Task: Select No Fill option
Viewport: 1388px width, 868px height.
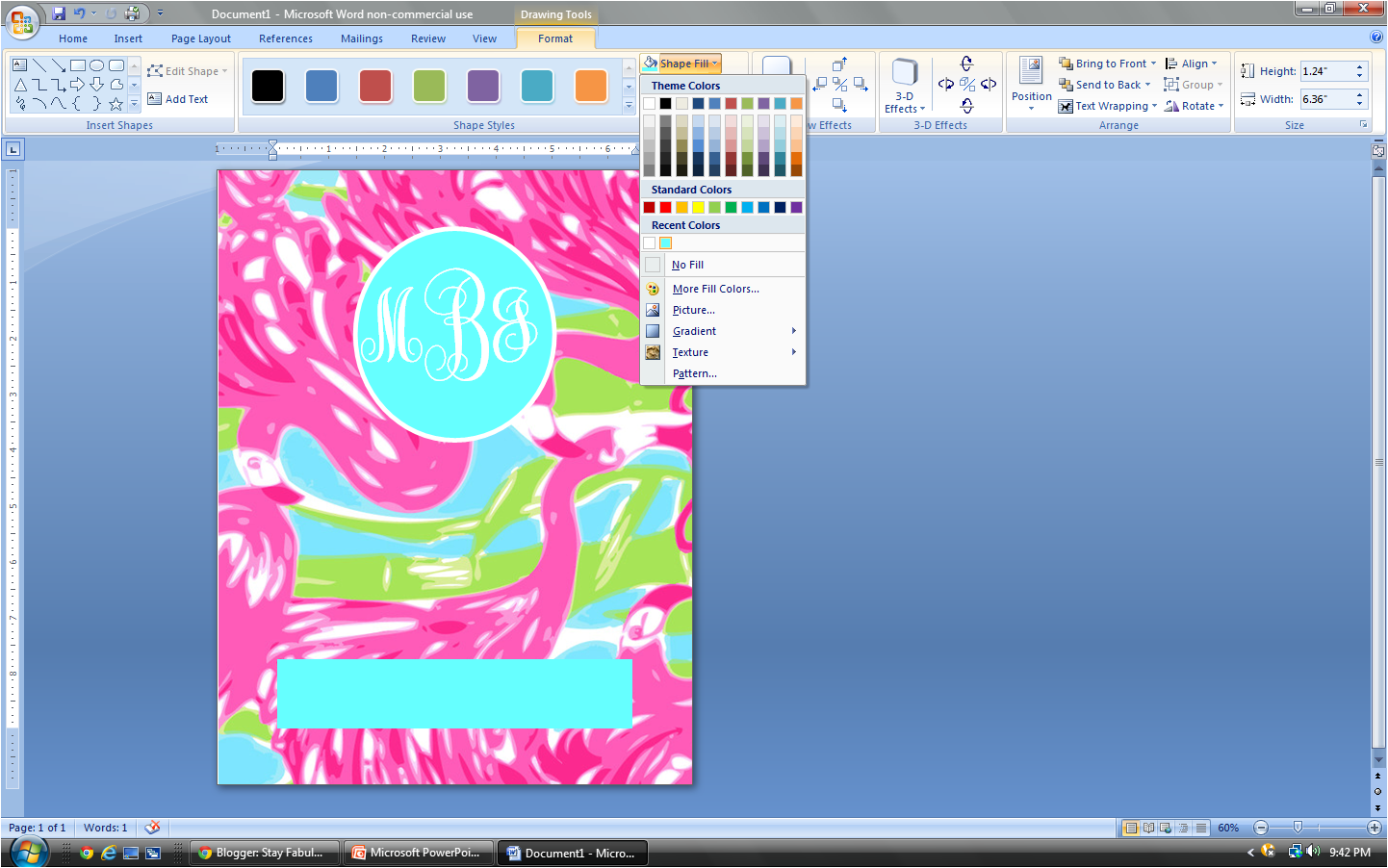Action: click(x=723, y=265)
